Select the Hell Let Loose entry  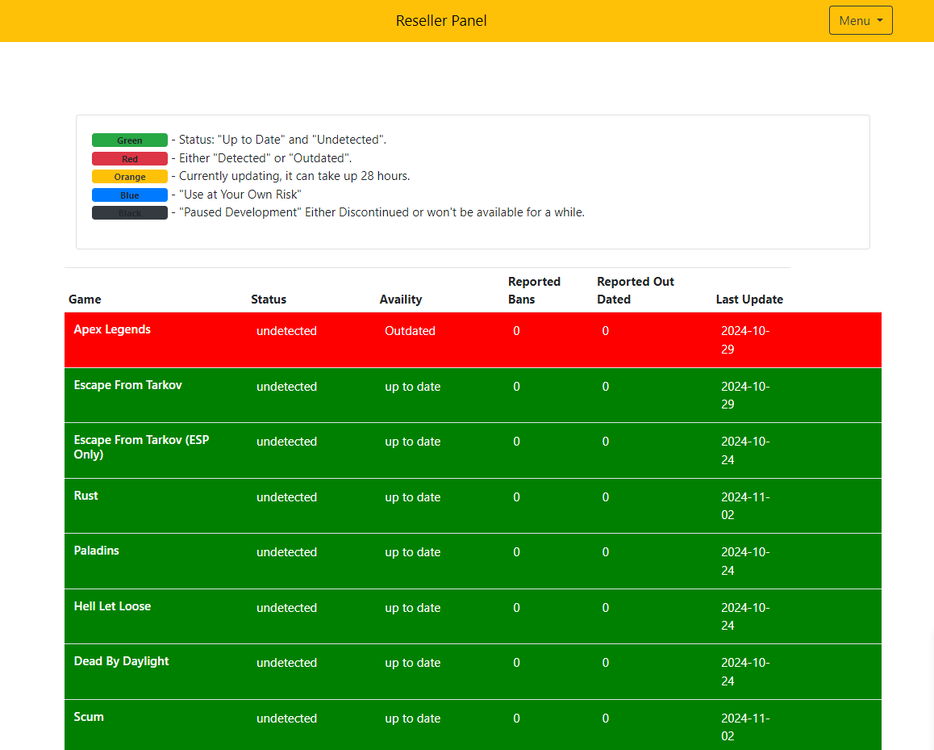tap(112, 606)
